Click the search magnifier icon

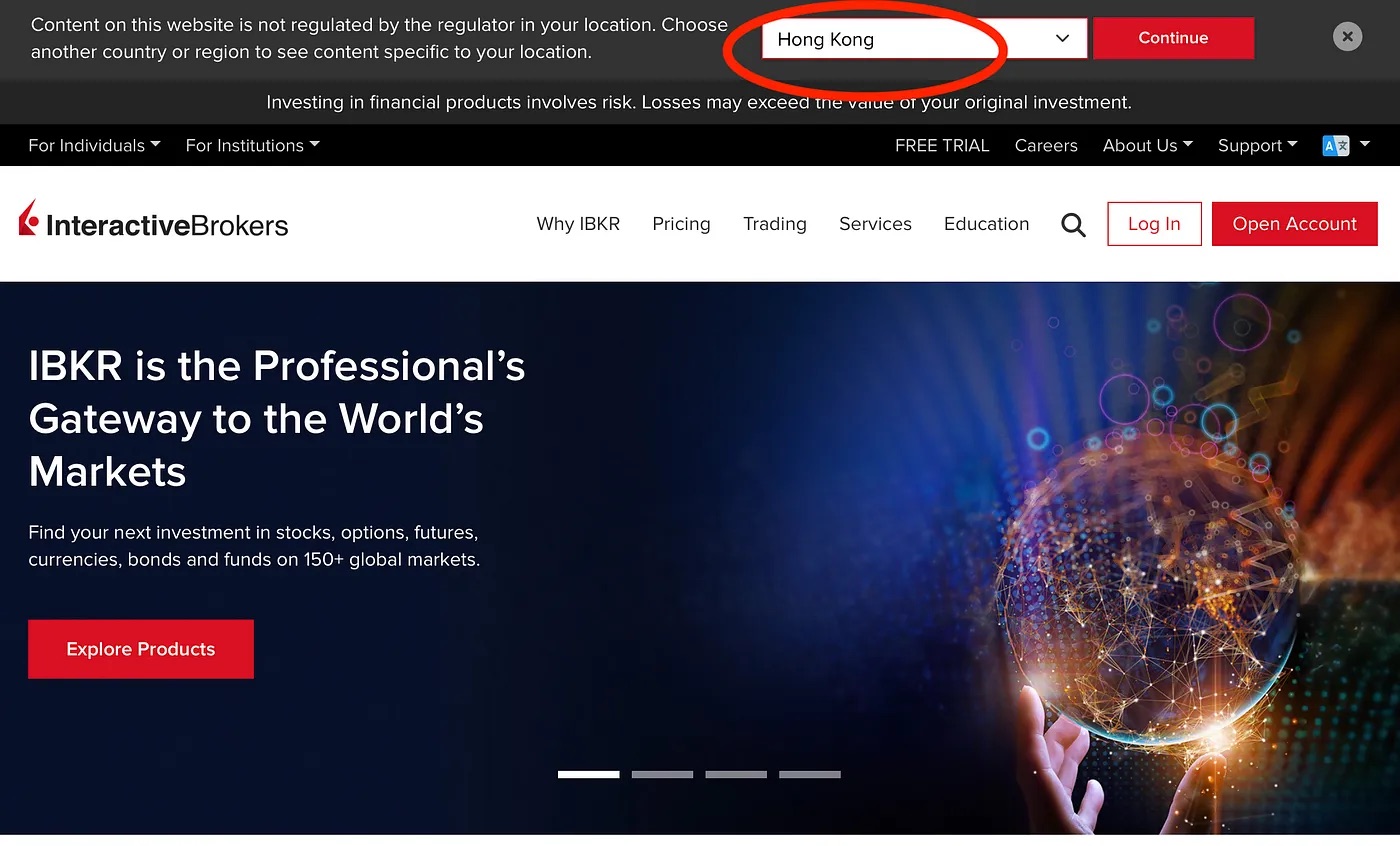click(x=1073, y=225)
